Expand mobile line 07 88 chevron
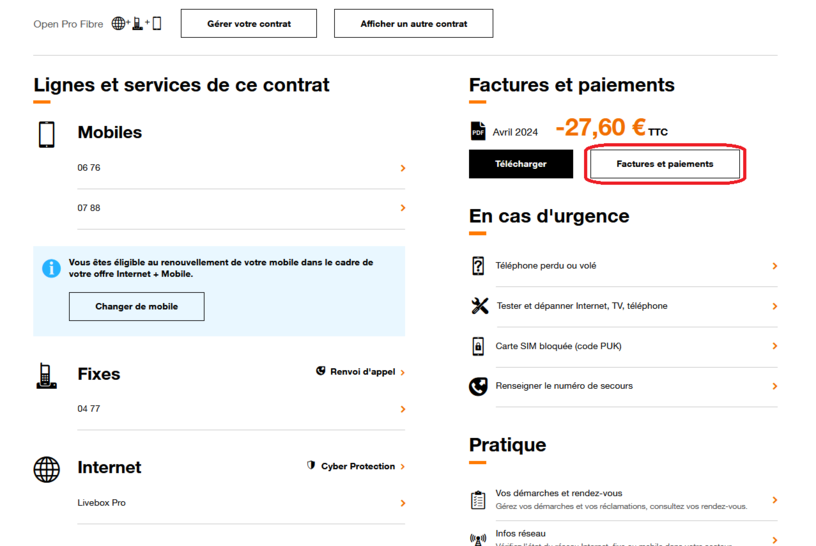The width and height of the screenshot is (816, 546). point(403,208)
